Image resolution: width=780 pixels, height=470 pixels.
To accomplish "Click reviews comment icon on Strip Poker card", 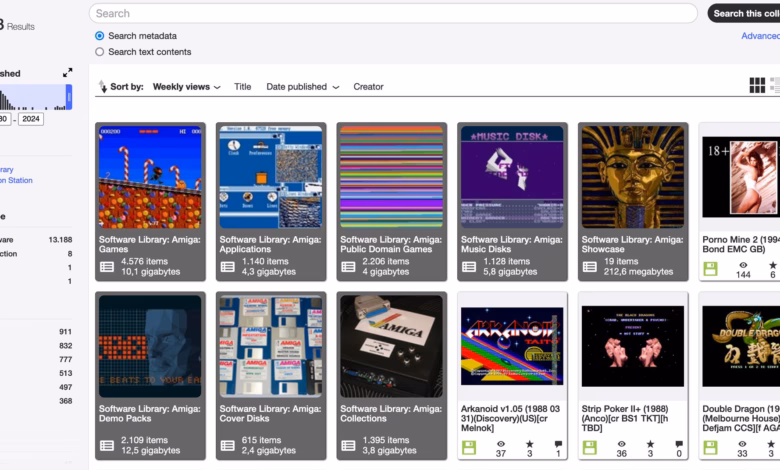I will point(679,444).
